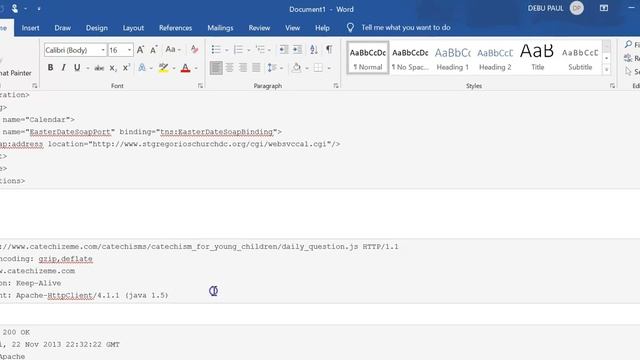Expand highlight color options arrow
640x360 pixels.
click(174, 68)
